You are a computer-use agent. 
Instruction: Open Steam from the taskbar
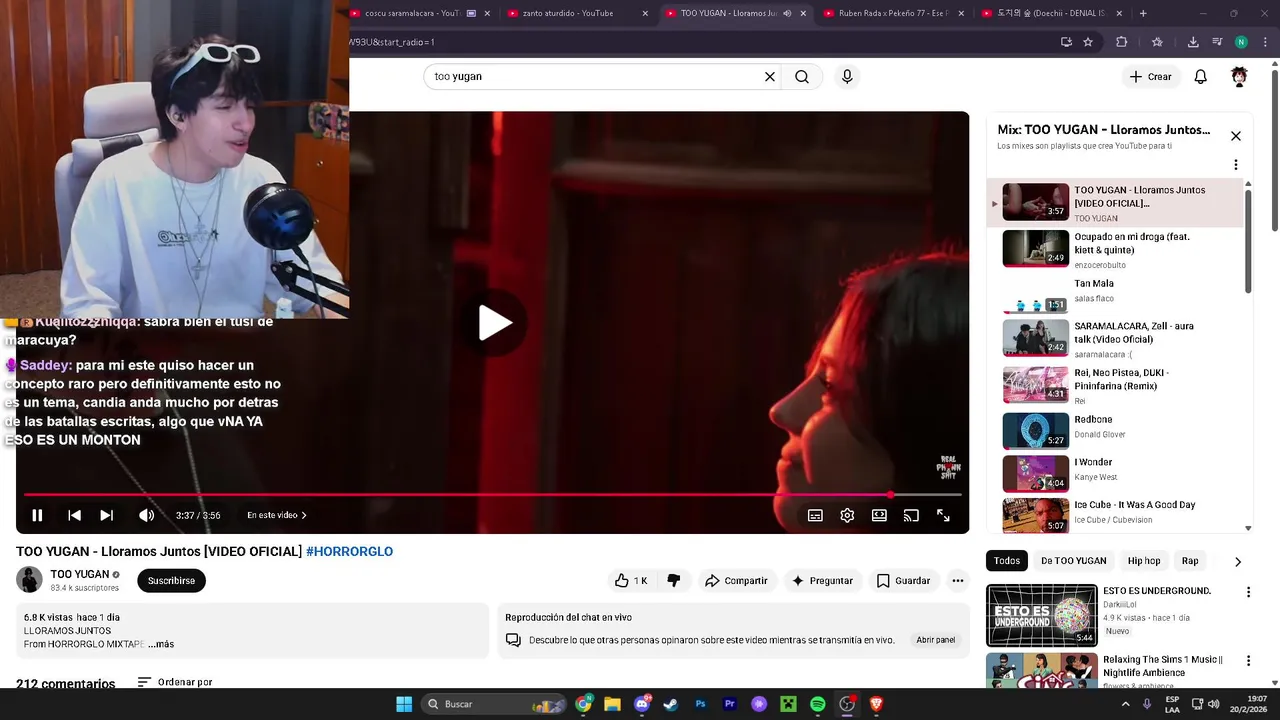[x=671, y=704]
